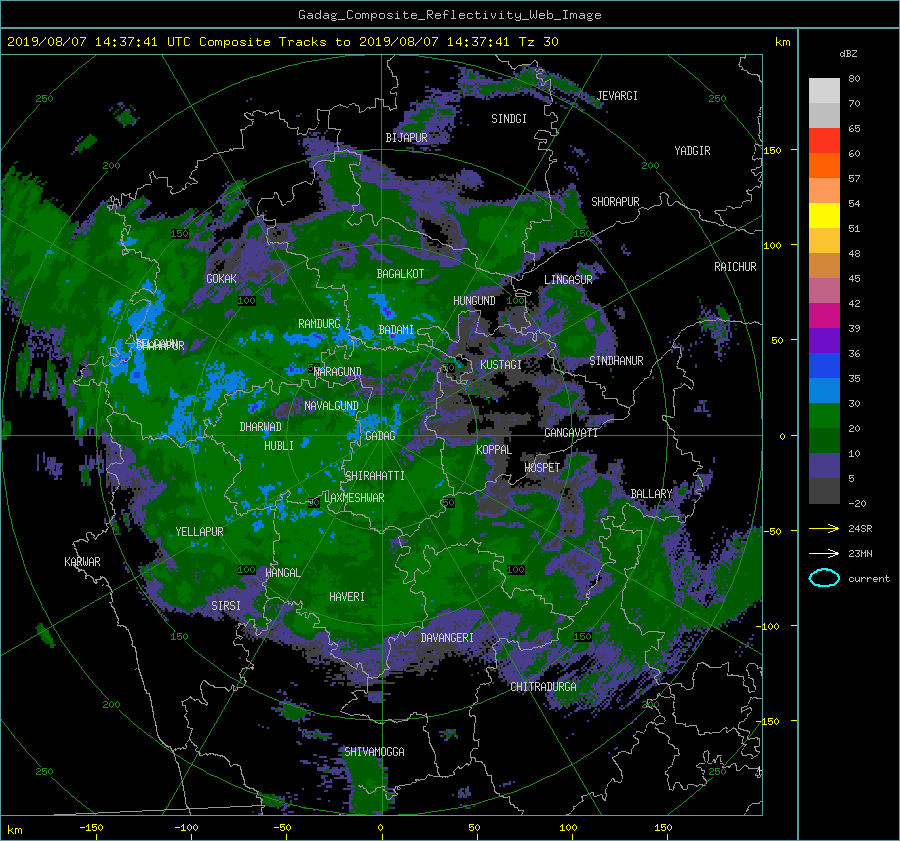Click the HANGAL city label
Viewport: 900px width, 841px height.
pyautogui.click(x=282, y=573)
